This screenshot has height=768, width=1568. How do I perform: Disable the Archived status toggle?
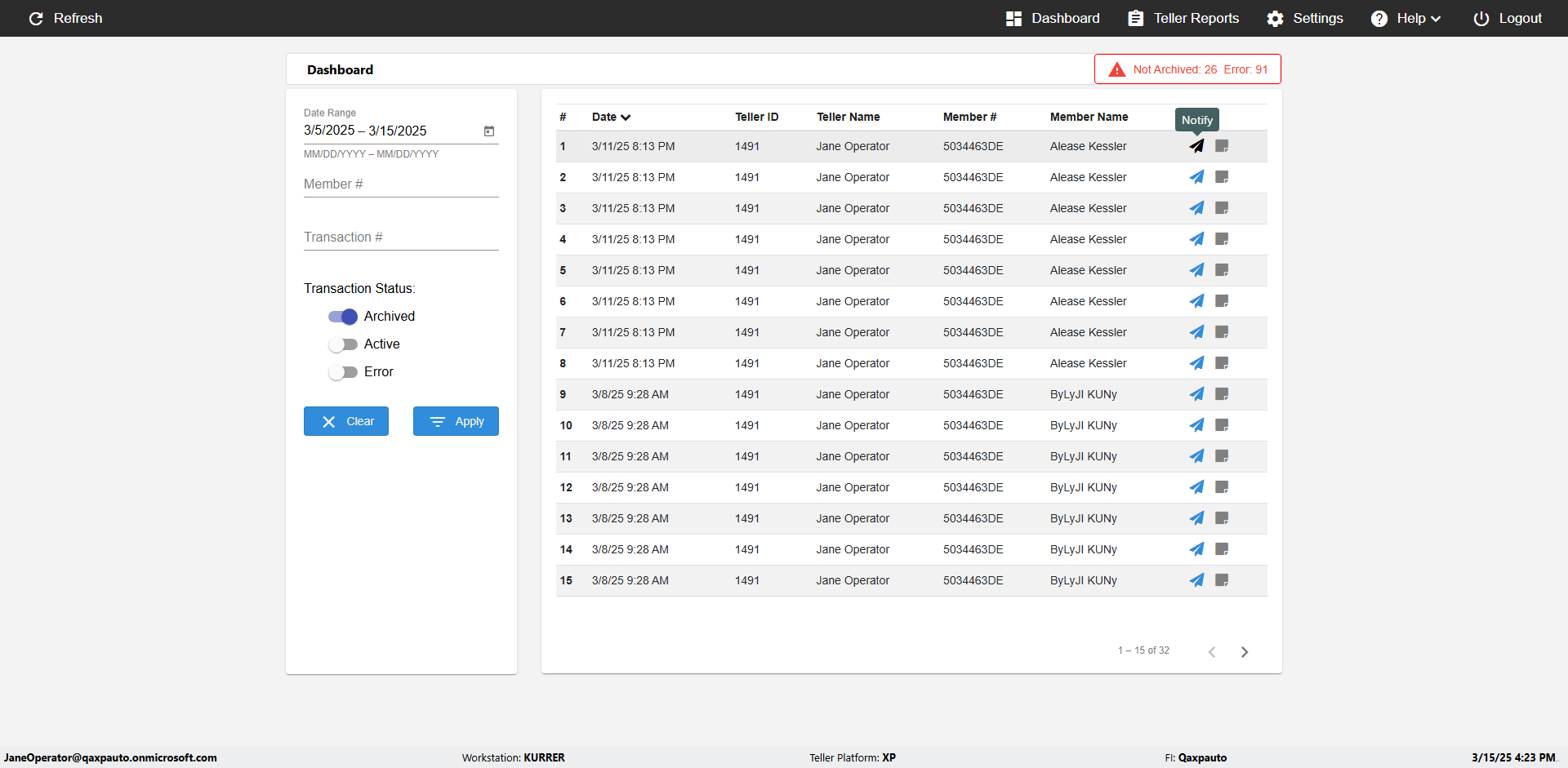[x=343, y=317]
